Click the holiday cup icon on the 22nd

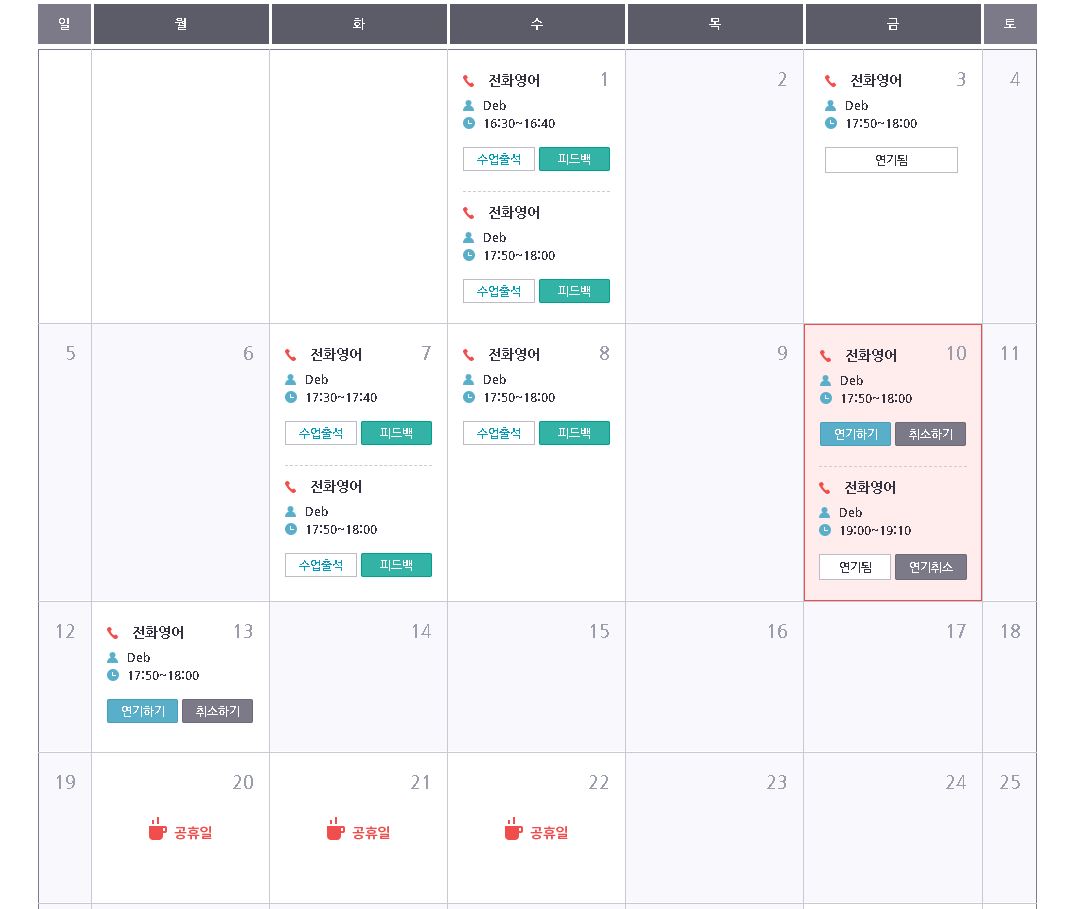tap(513, 829)
